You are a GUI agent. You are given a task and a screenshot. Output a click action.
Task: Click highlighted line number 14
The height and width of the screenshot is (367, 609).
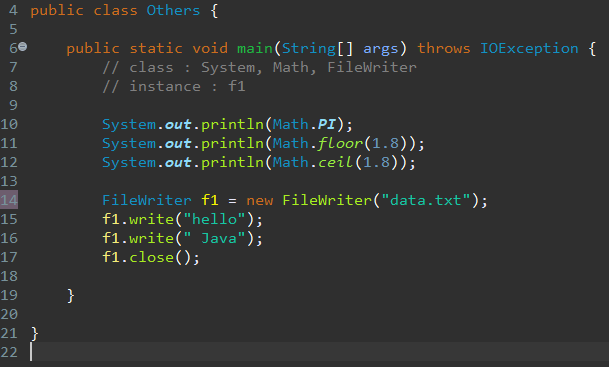[9, 200]
